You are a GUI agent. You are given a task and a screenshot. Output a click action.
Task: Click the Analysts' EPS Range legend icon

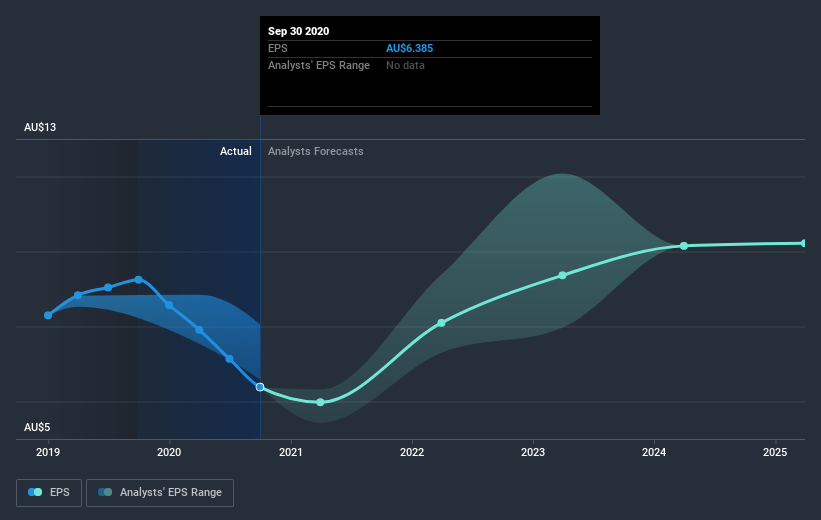pyautogui.click(x=105, y=492)
